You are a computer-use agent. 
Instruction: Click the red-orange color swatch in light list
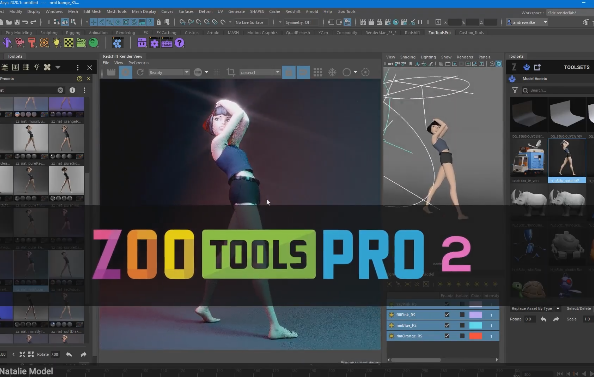pos(475,336)
